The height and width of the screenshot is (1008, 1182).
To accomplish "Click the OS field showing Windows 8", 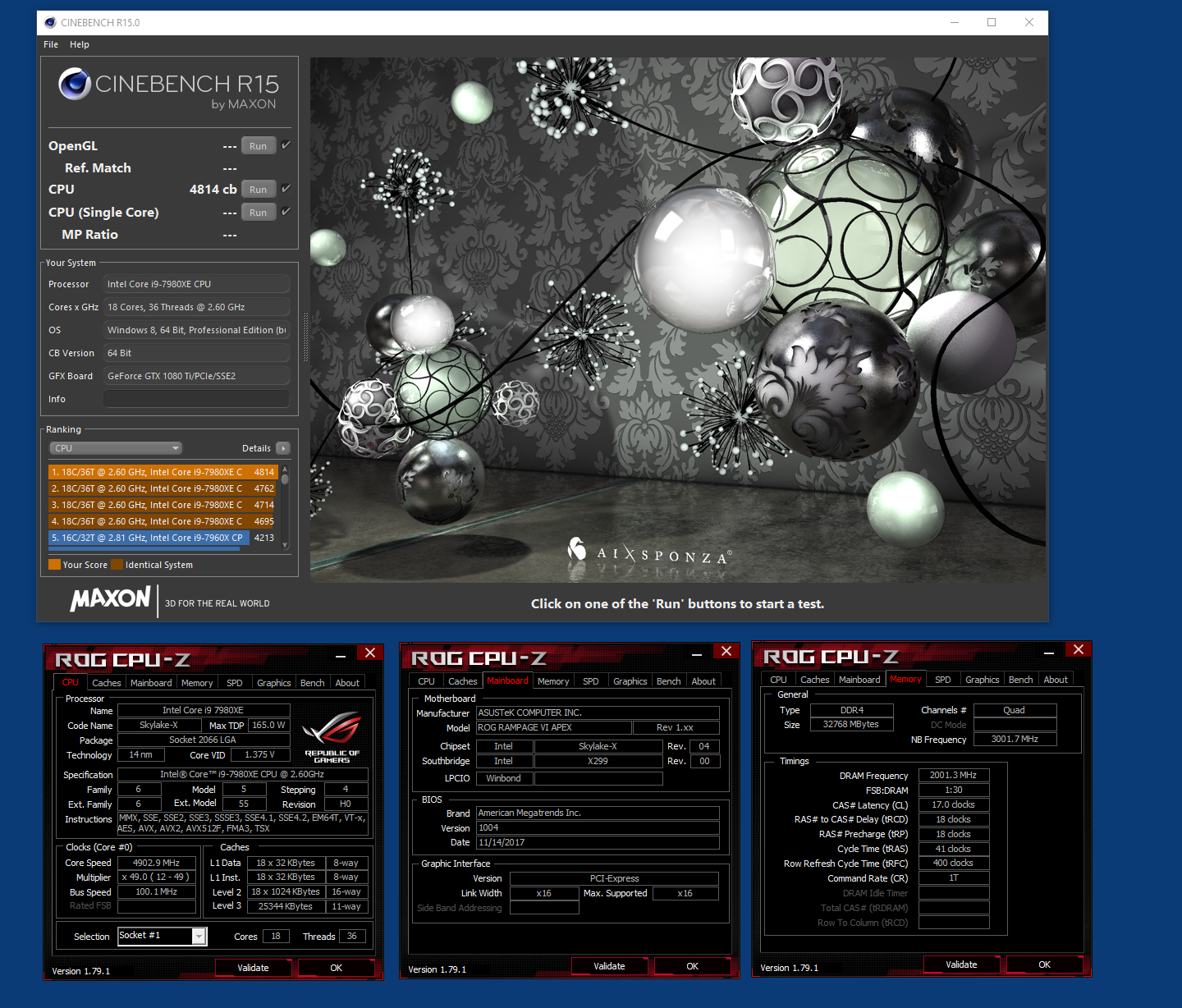I will point(196,330).
